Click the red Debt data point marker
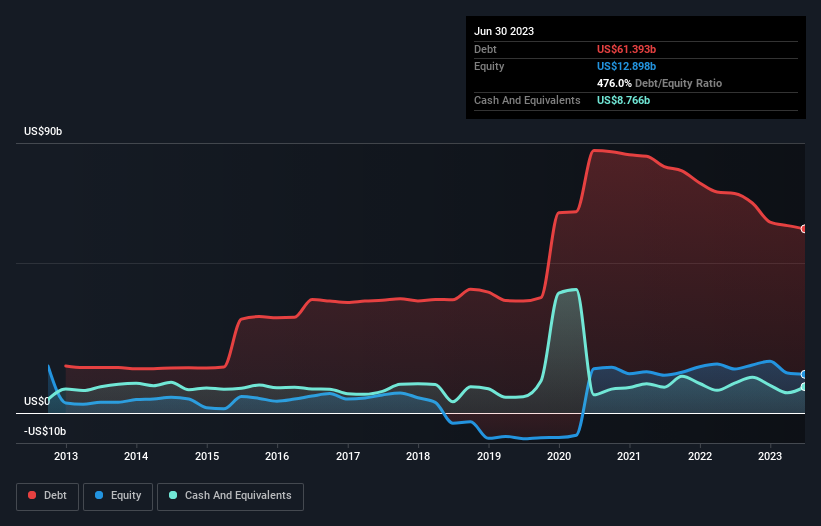Image resolution: width=821 pixels, height=526 pixels. [804, 229]
